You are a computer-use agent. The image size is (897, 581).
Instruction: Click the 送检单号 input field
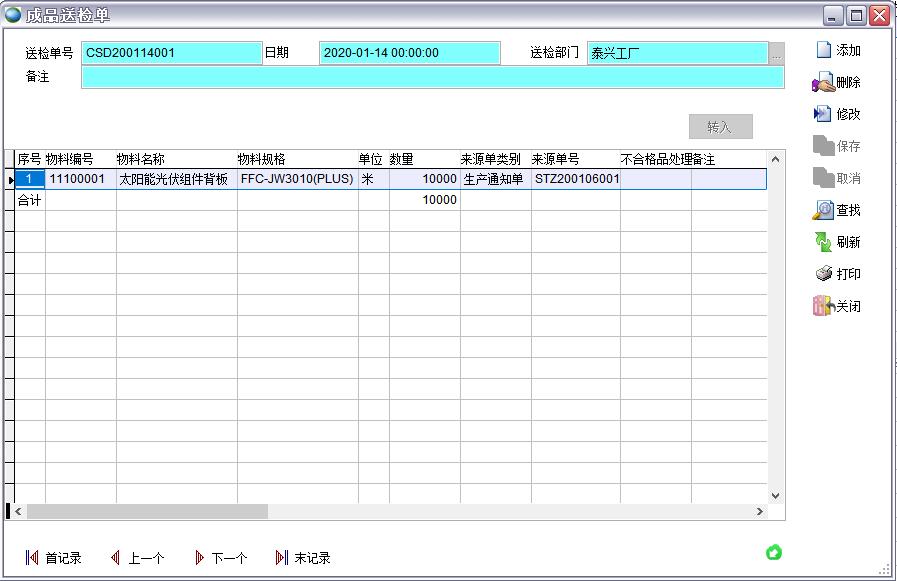(171, 54)
